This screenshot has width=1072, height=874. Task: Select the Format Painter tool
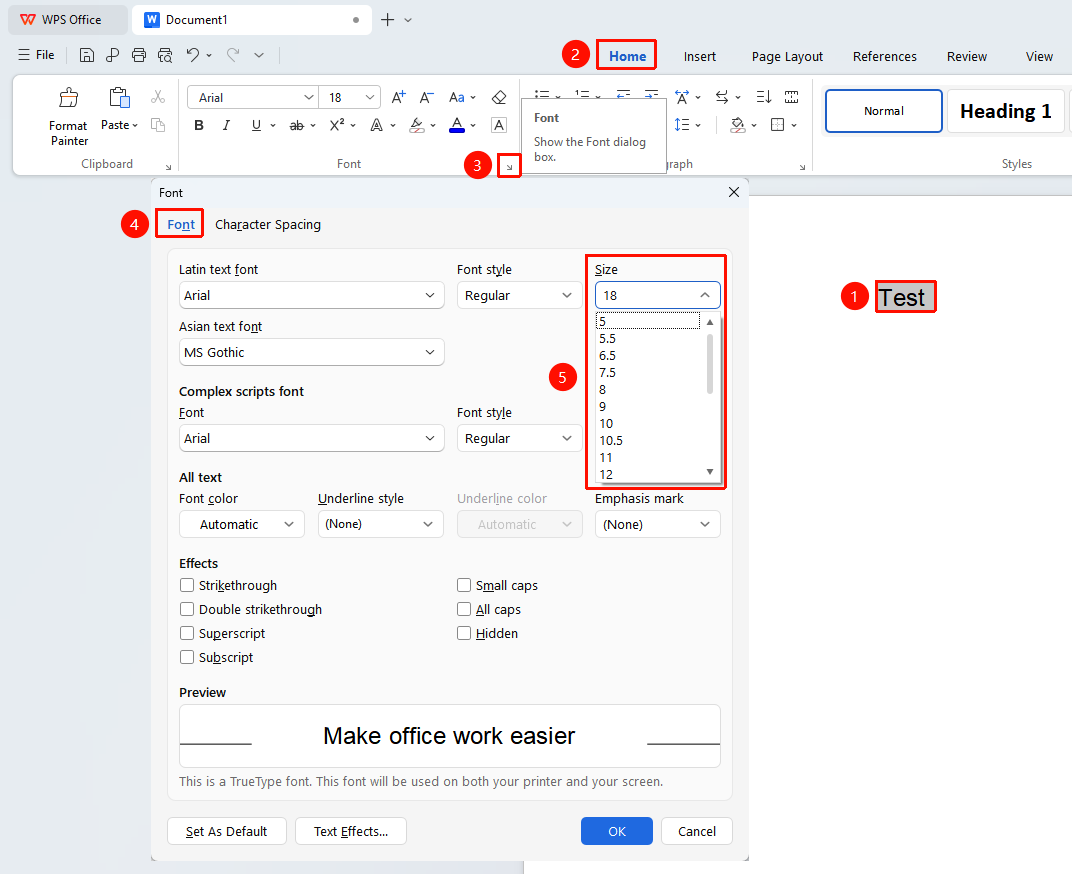pos(68,117)
